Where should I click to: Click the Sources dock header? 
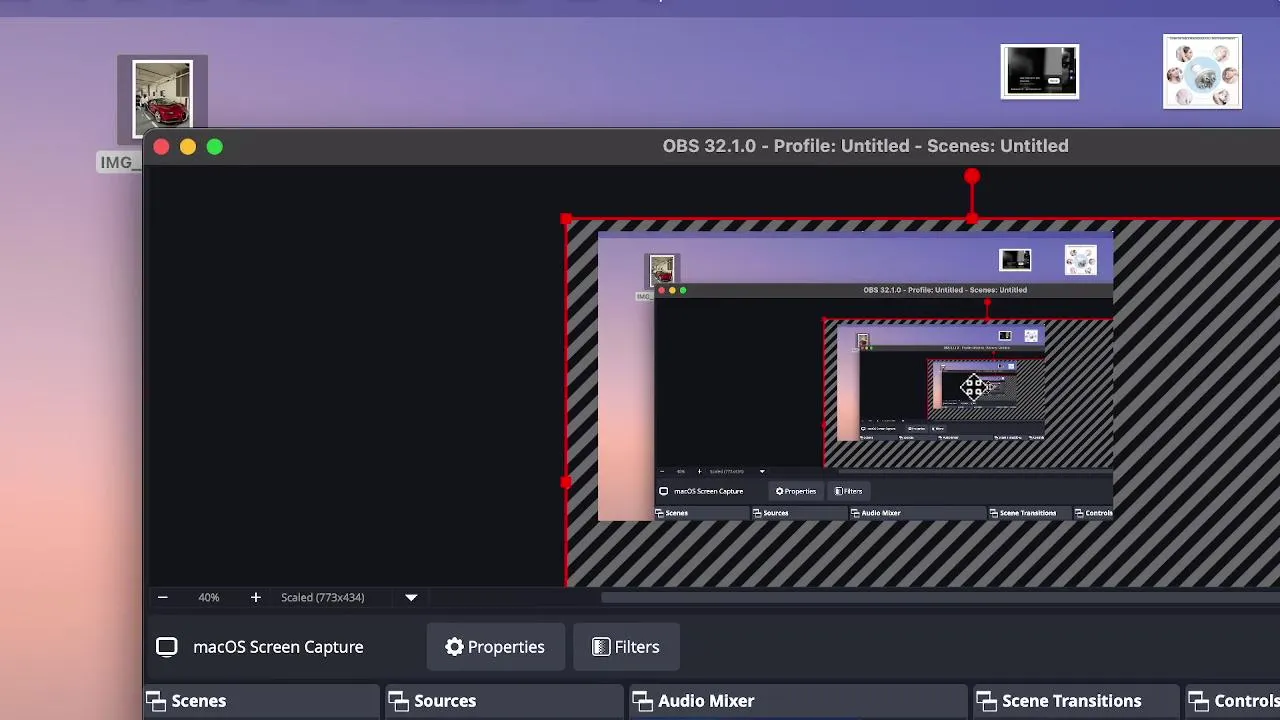tap(505, 701)
